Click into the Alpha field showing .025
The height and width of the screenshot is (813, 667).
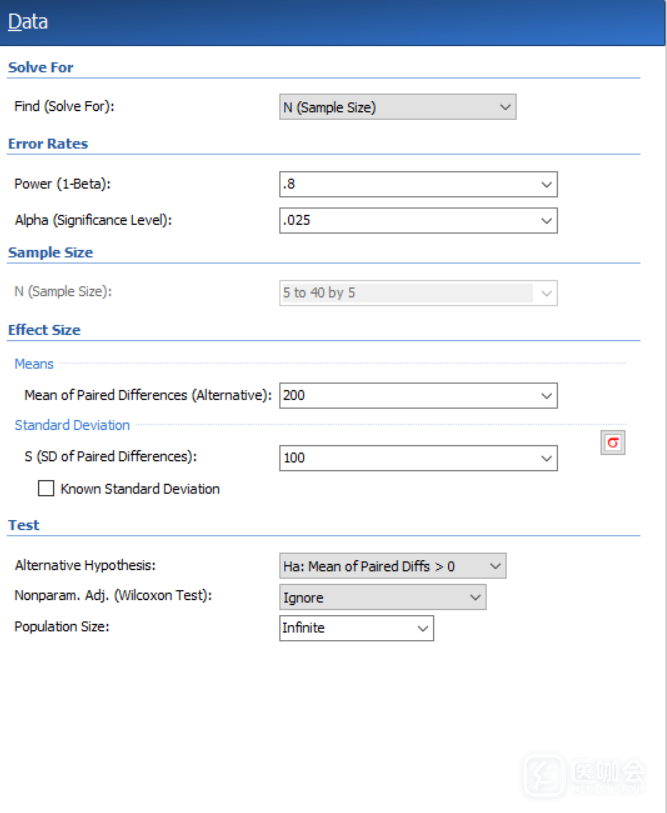click(405, 220)
